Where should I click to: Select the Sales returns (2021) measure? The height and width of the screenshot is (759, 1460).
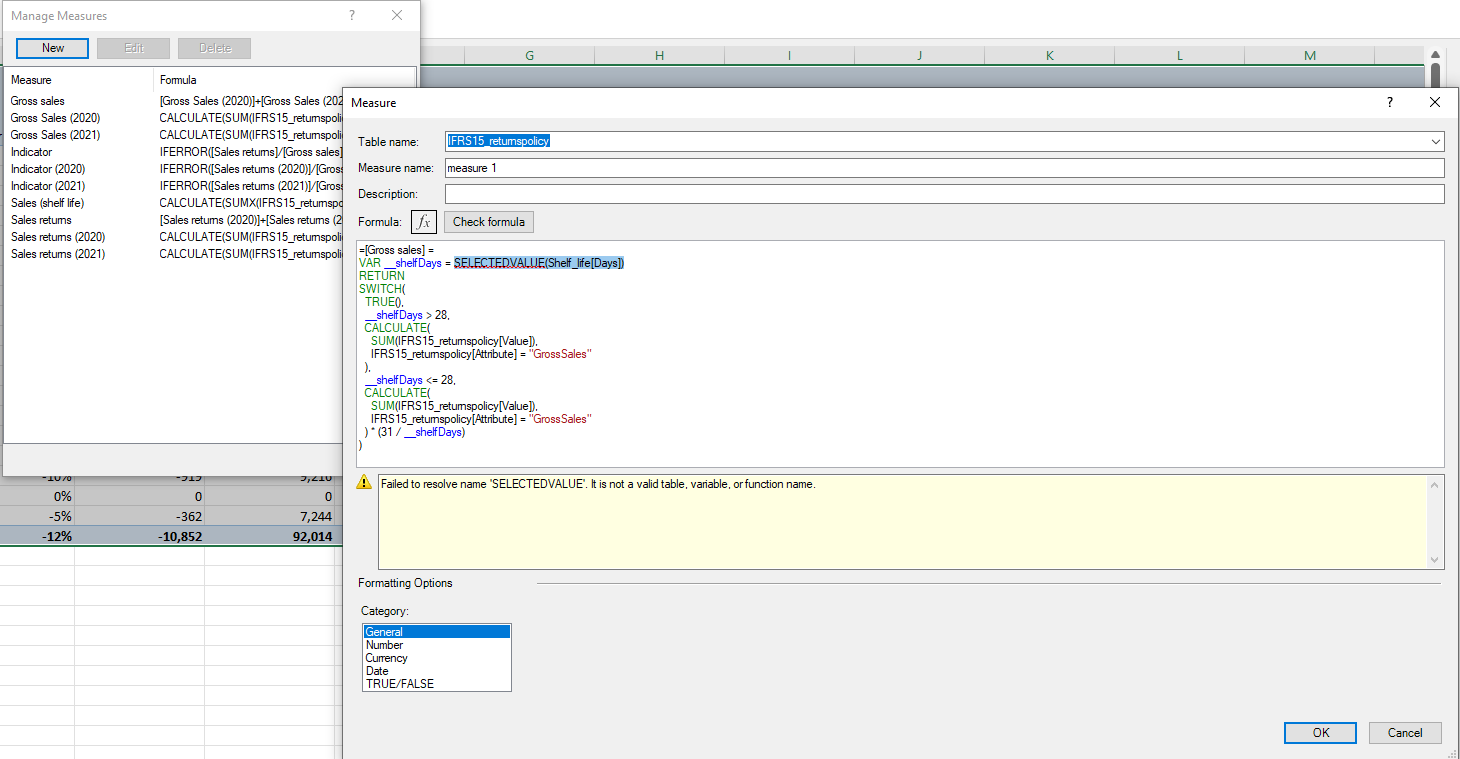pos(174,254)
